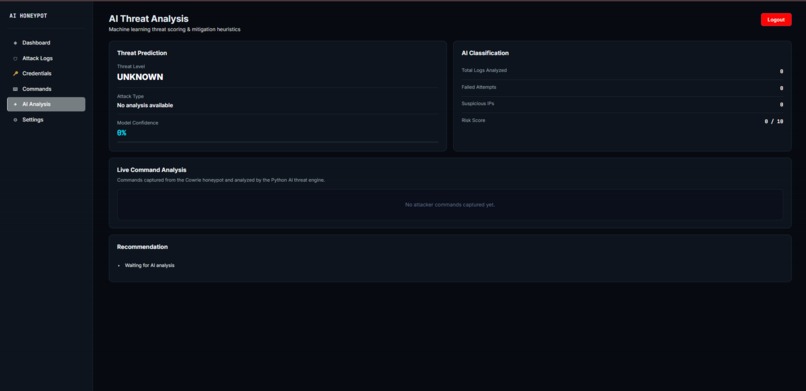Click the Suspicious IPs label

[x=478, y=103]
